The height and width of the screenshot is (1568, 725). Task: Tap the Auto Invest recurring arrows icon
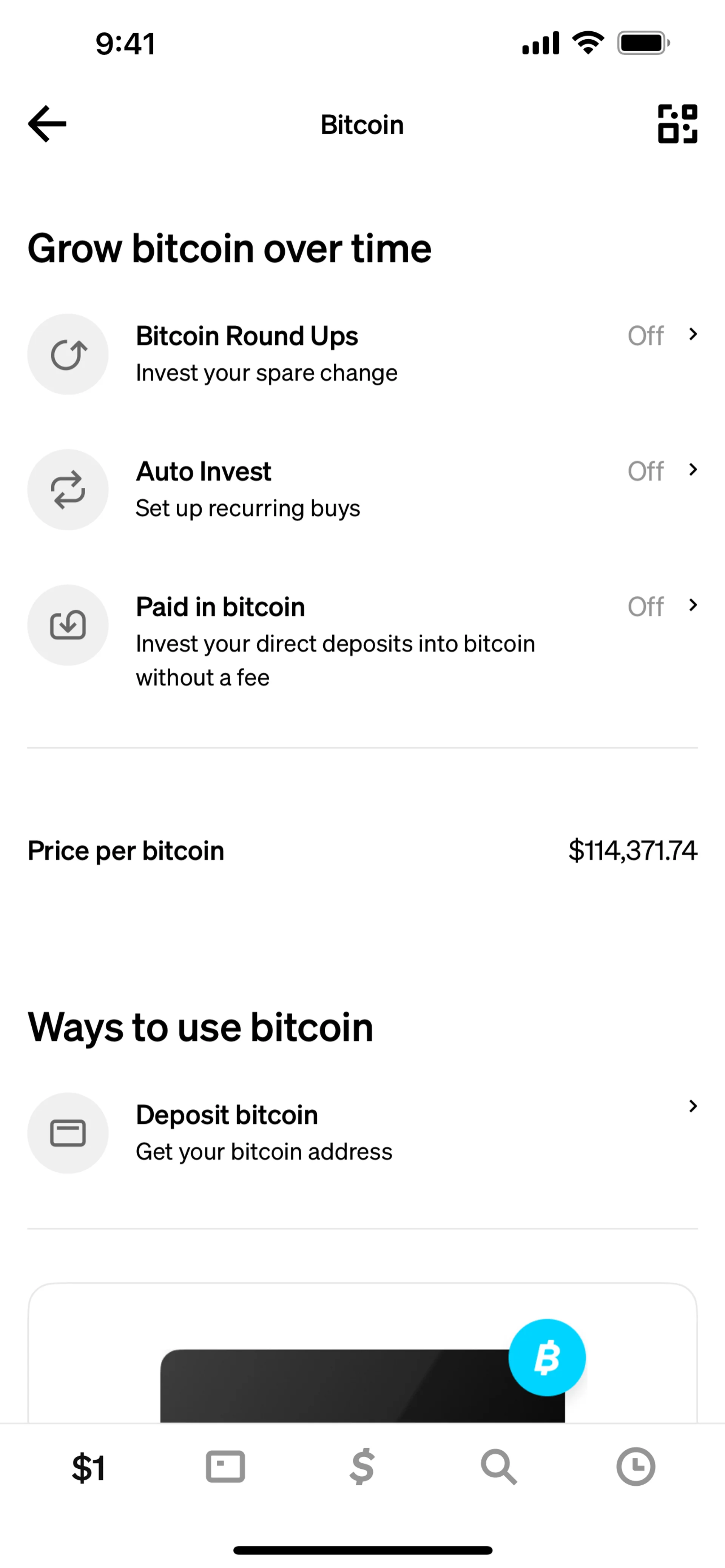coord(68,490)
